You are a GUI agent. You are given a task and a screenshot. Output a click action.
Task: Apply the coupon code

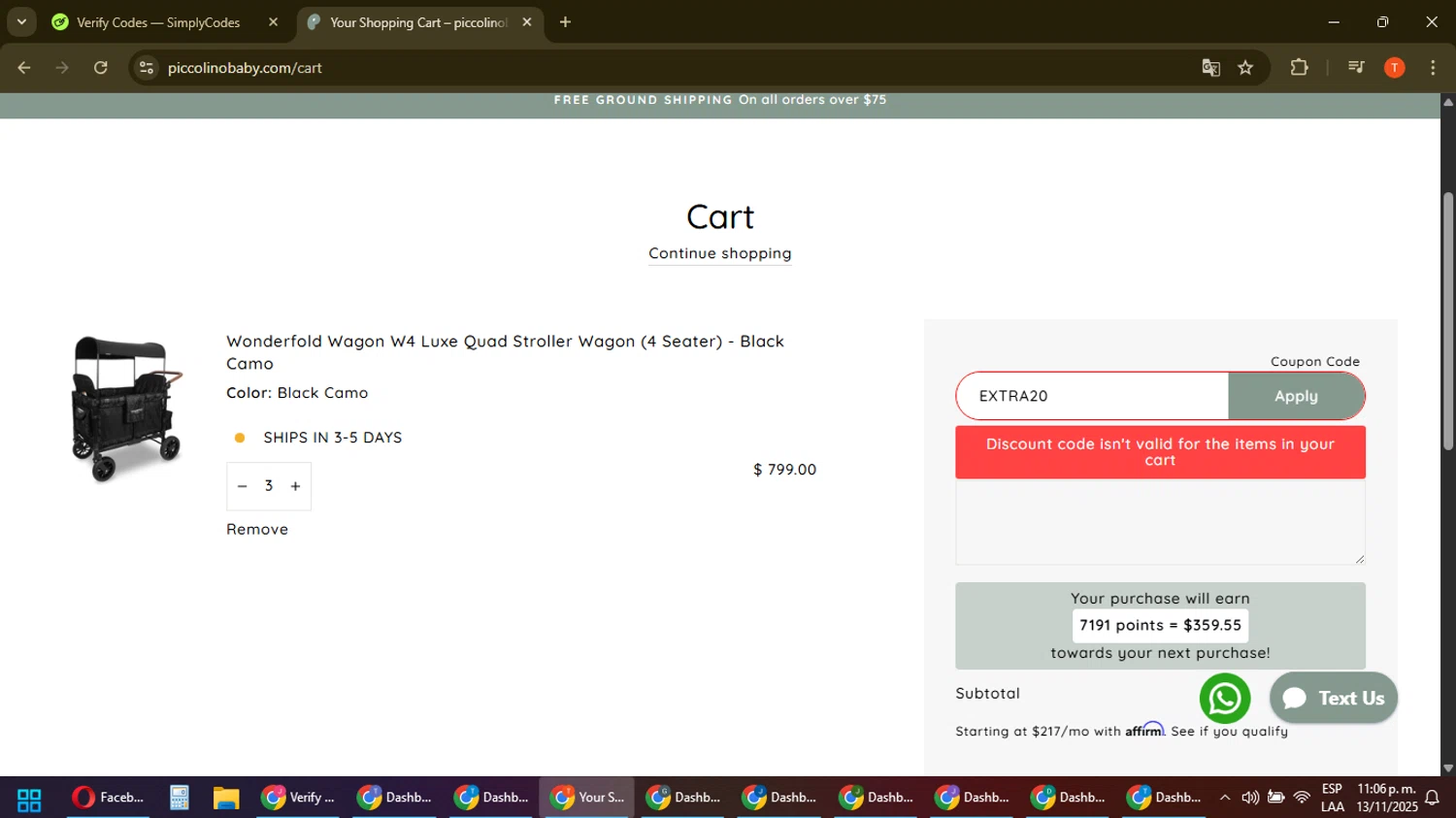click(x=1296, y=396)
